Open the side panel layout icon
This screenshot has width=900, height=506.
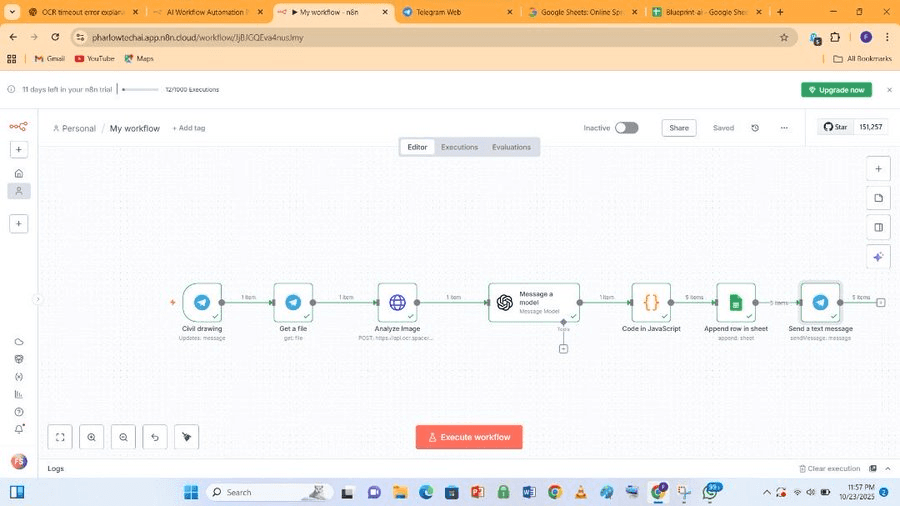click(878, 227)
